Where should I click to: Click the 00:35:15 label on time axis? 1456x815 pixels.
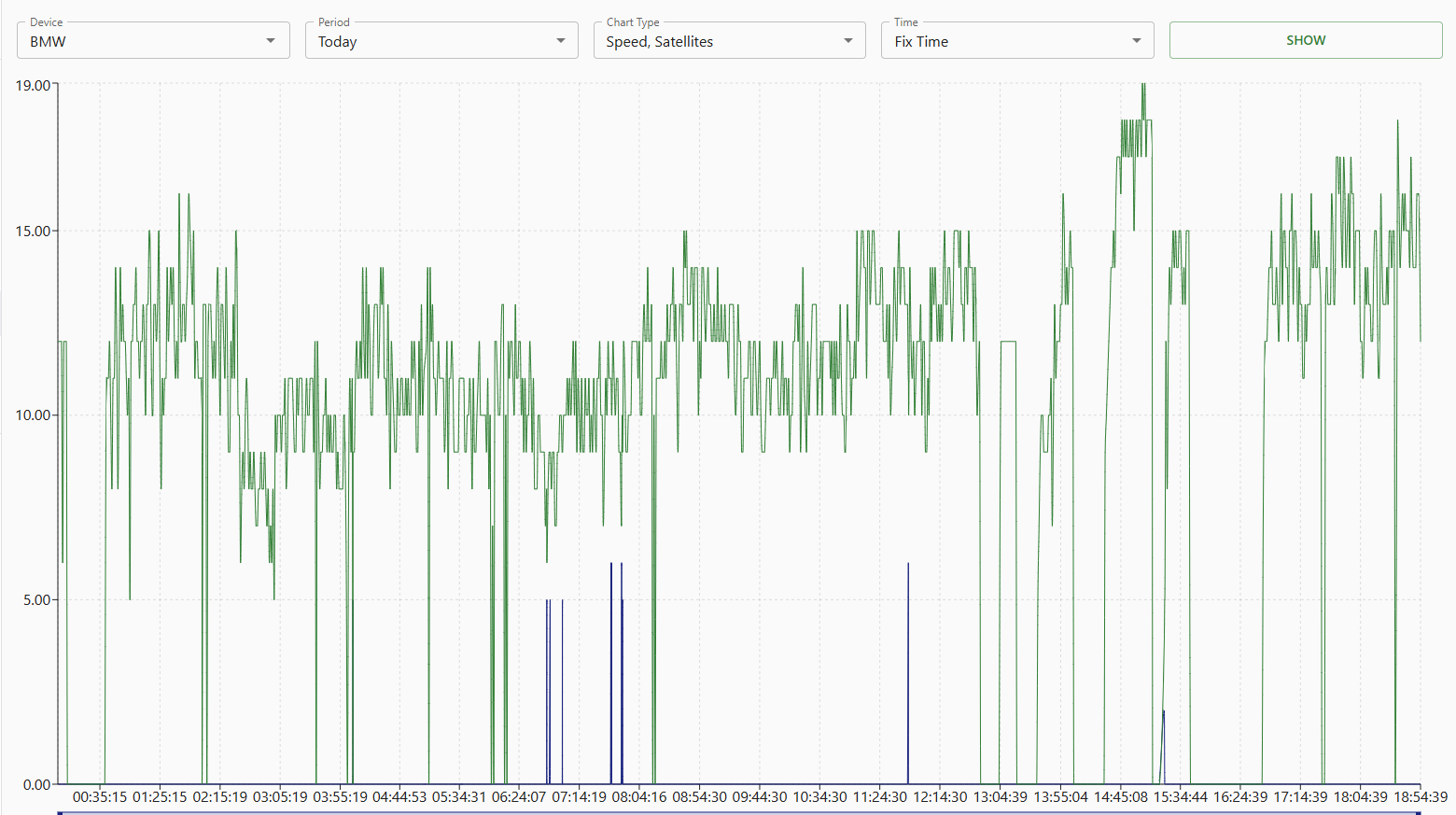coord(100,797)
